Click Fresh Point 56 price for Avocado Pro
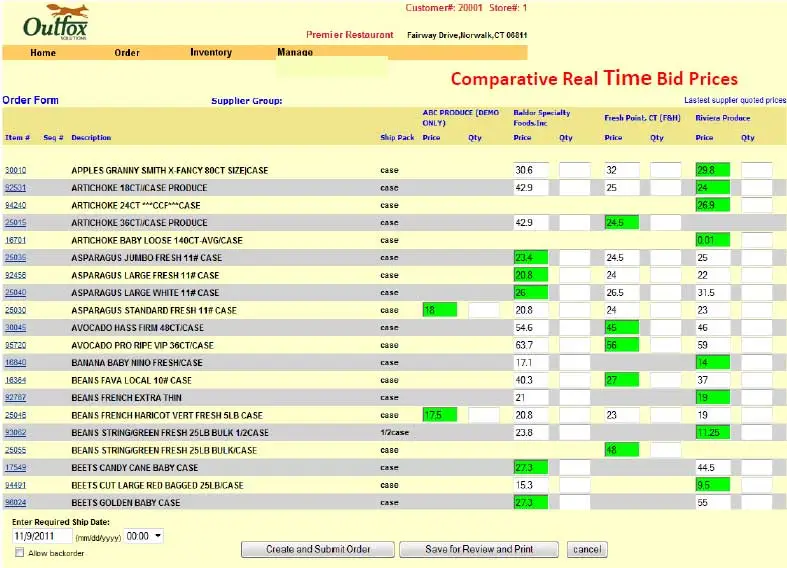This screenshot has width=787, height=568. point(621,345)
